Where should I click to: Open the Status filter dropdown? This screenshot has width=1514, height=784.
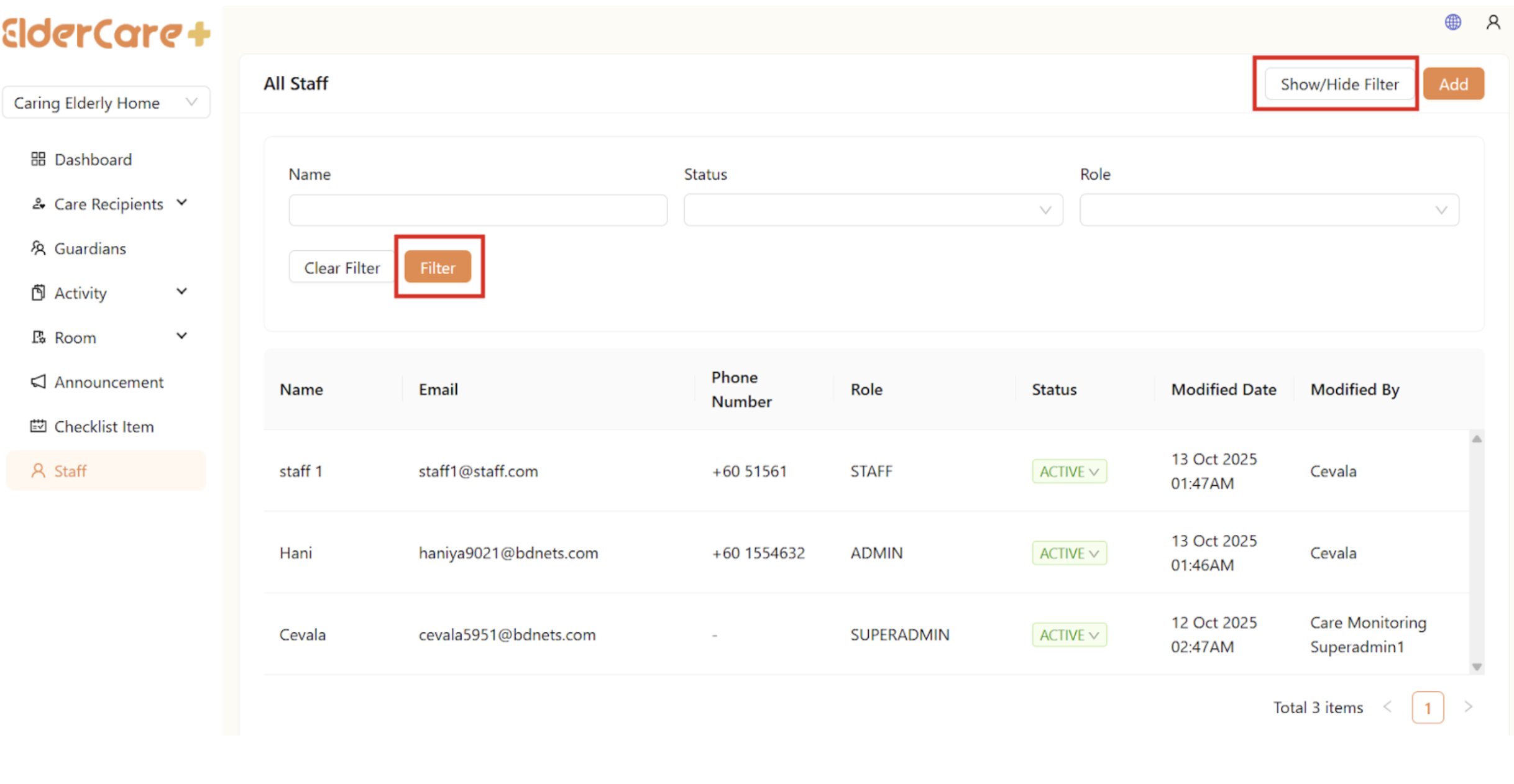coord(873,211)
